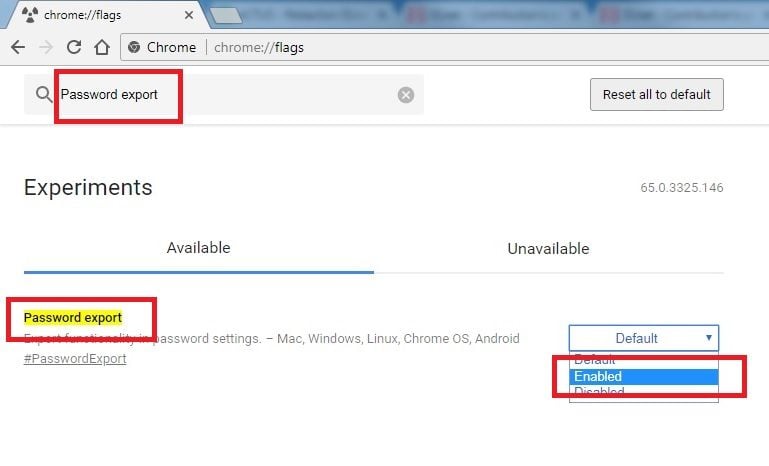Click version number 65.0.3325.146
This screenshot has width=769, height=466.
point(682,188)
